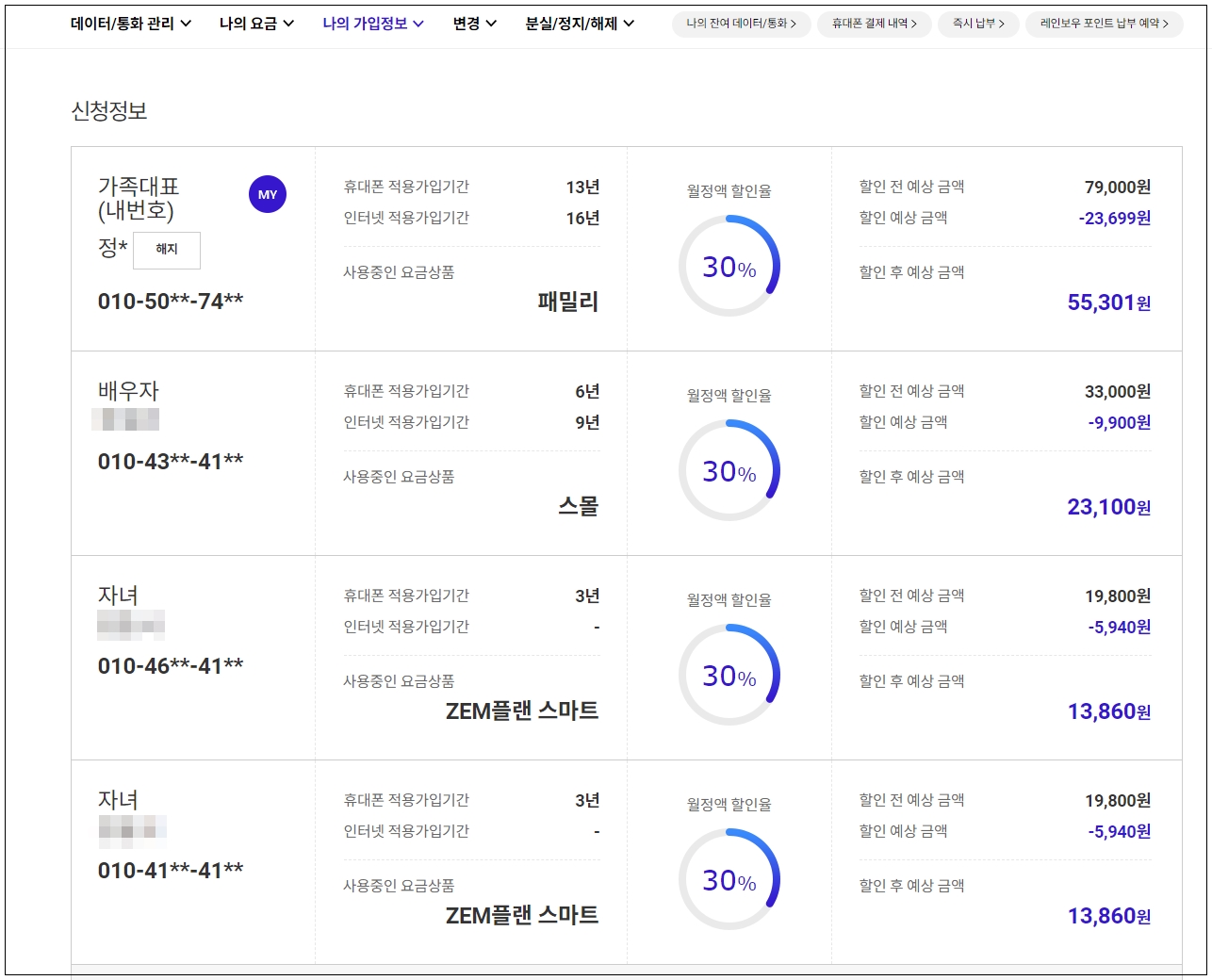Click the MY badge icon

pos(268,194)
